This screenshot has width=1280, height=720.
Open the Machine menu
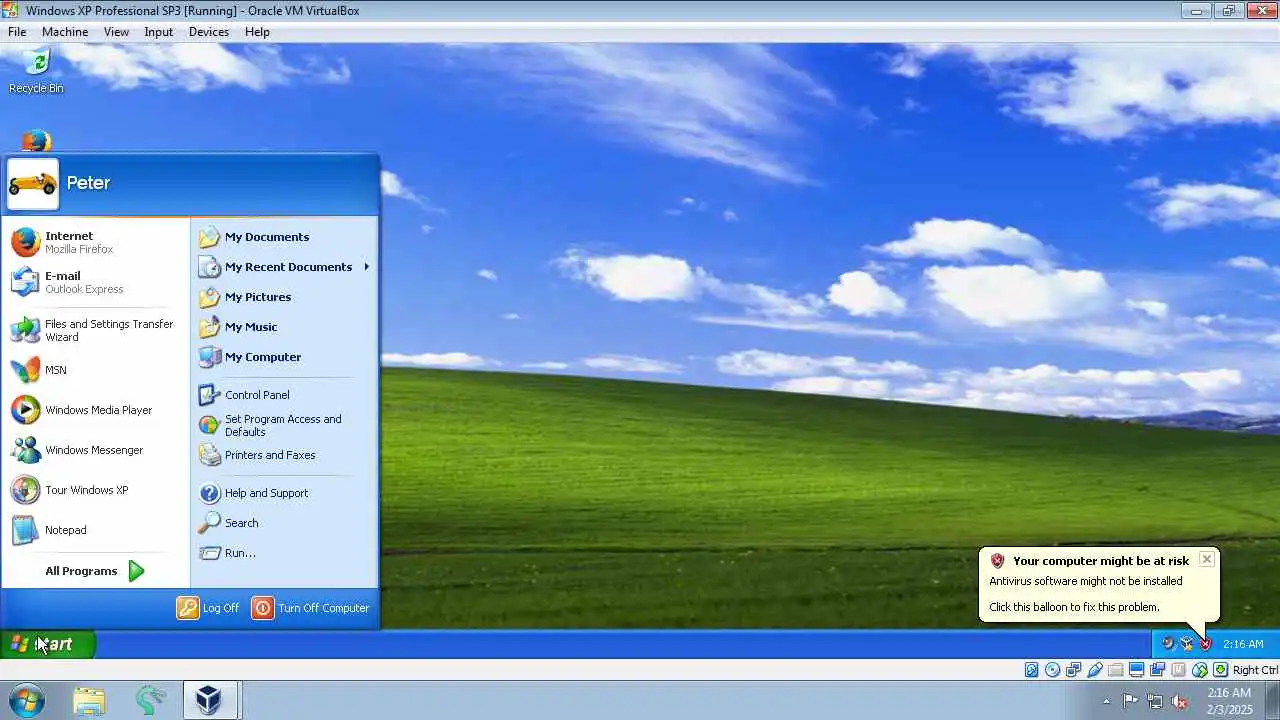point(65,32)
